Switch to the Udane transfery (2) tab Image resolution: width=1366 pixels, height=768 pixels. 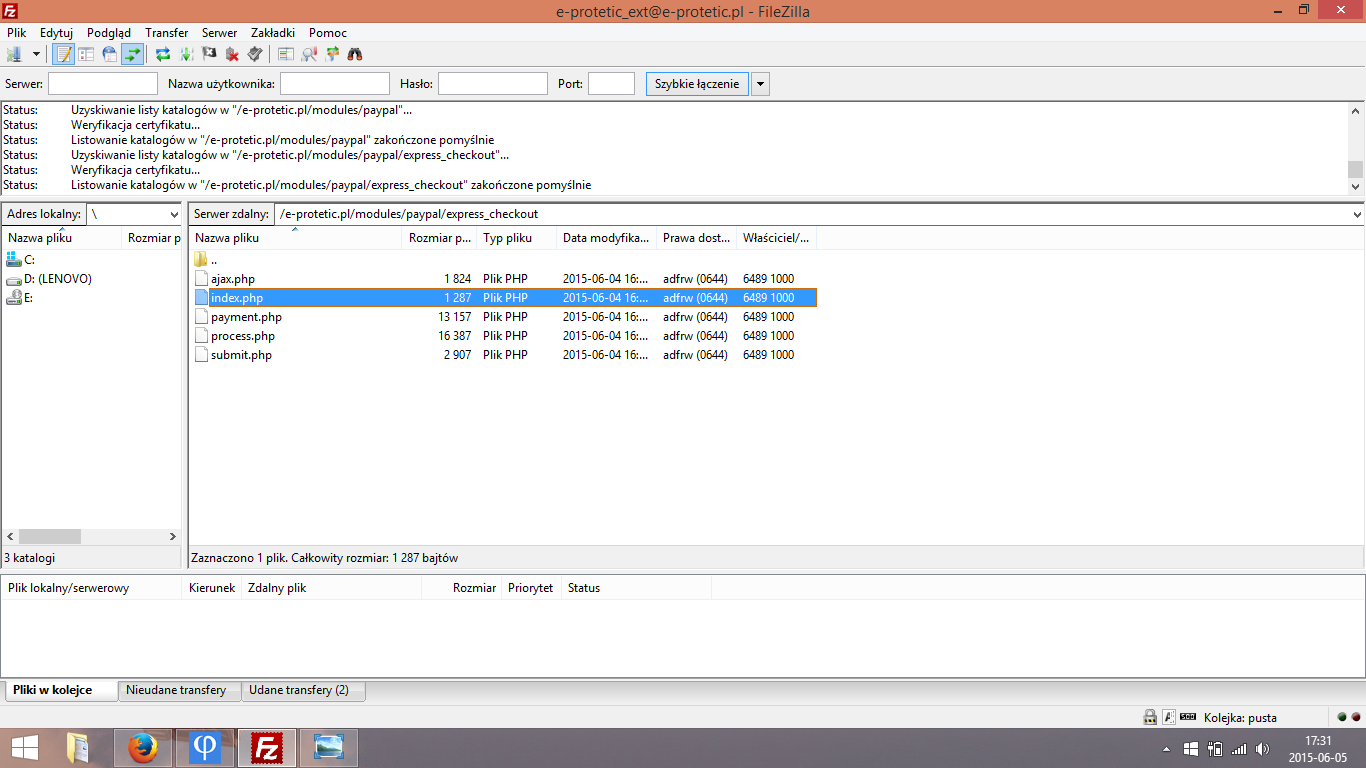303,690
